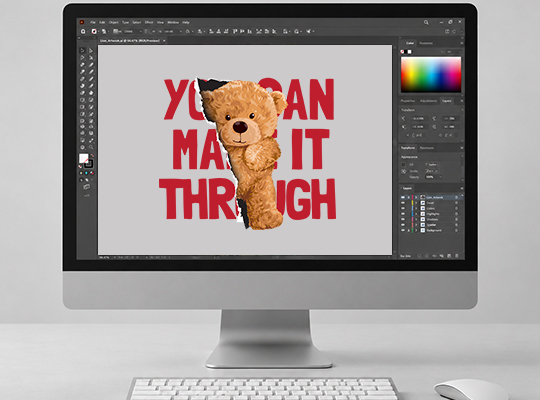Image resolution: width=540 pixels, height=400 pixels.
Task: Click the Home icon in control bar
Action: [x=83, y=31]
